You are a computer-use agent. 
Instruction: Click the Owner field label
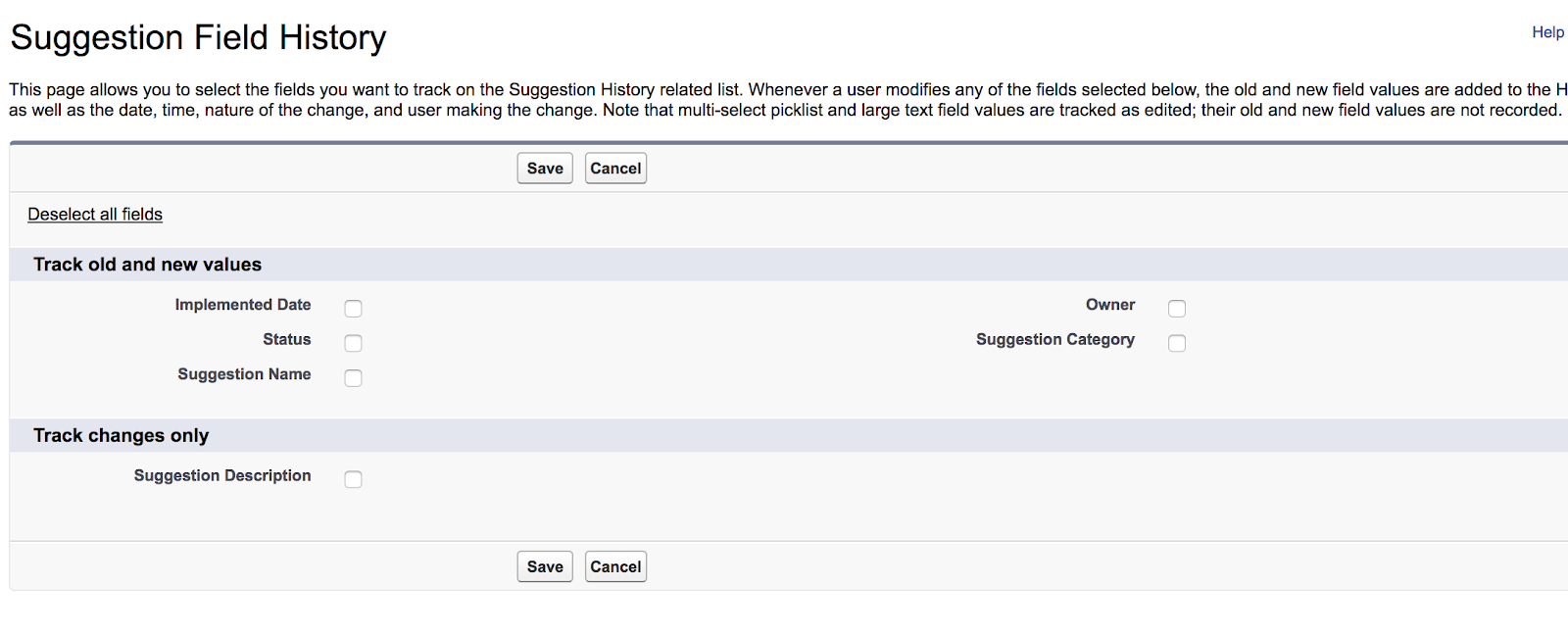pos(1109,305)
